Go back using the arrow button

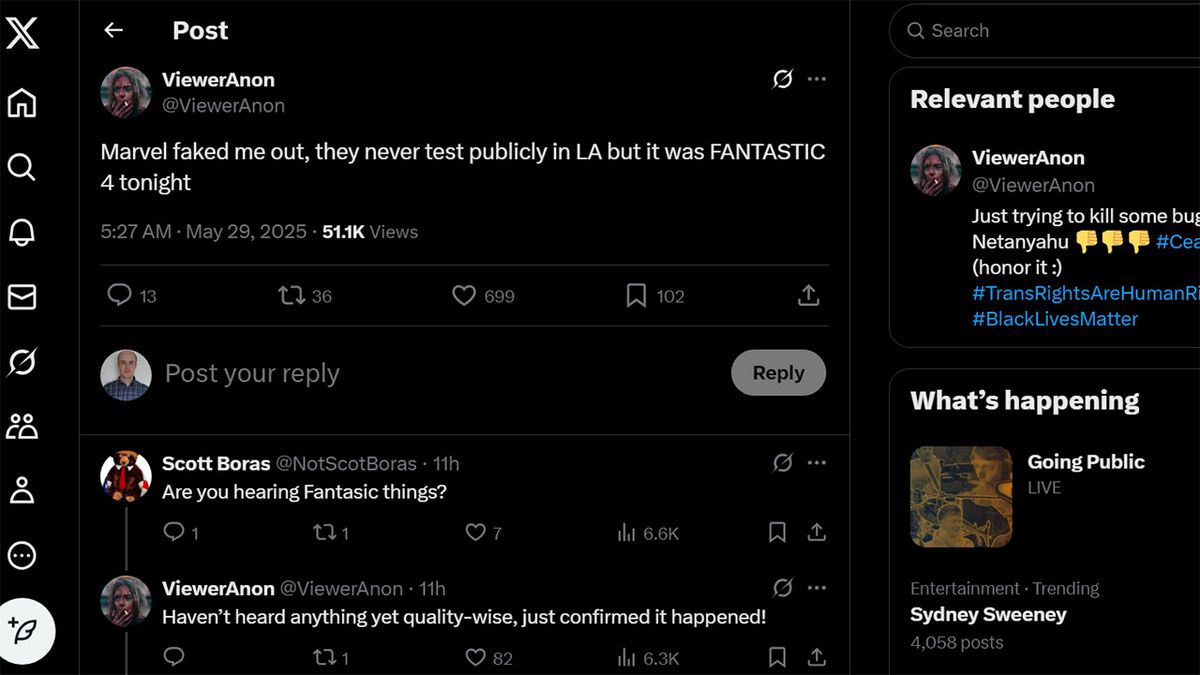pyautogui.click(x=113, y=30)
